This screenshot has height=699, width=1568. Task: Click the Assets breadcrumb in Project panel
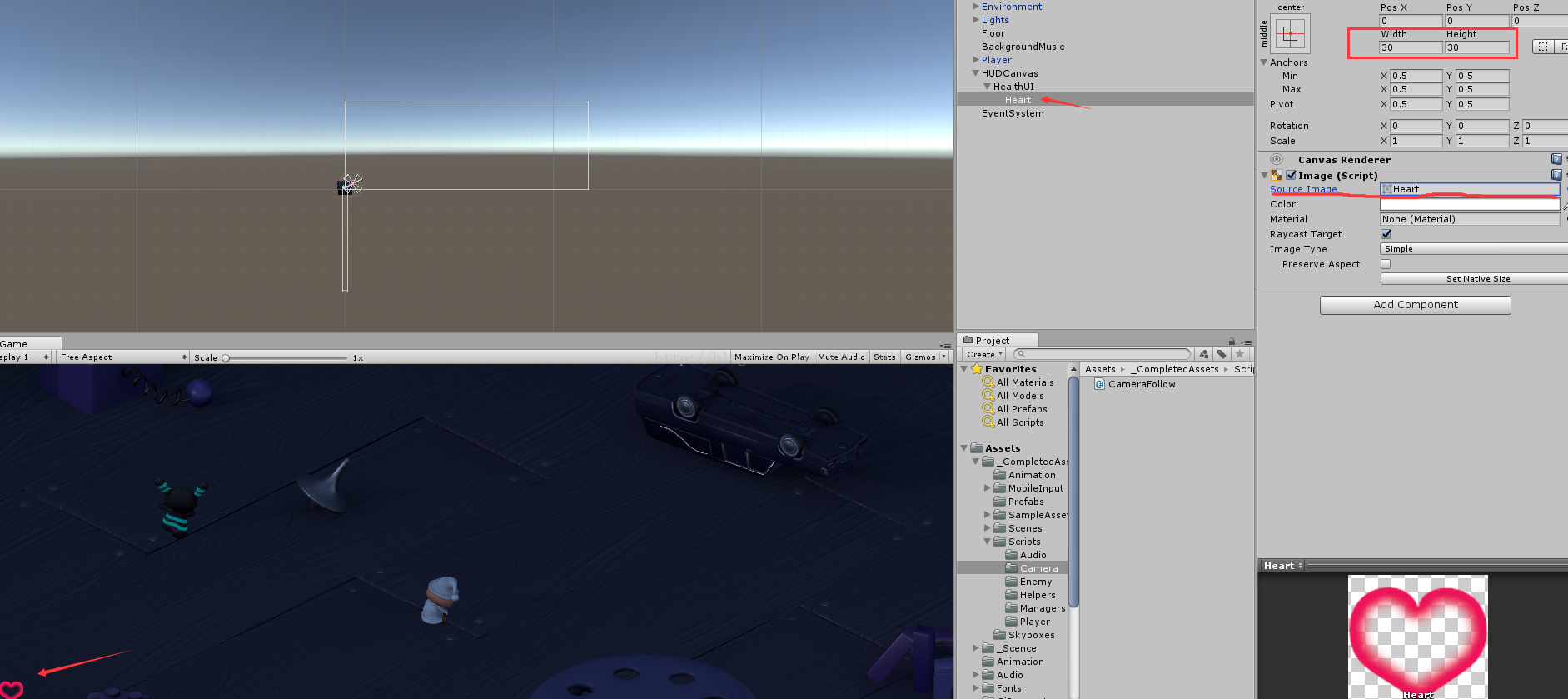point(1100,369)
